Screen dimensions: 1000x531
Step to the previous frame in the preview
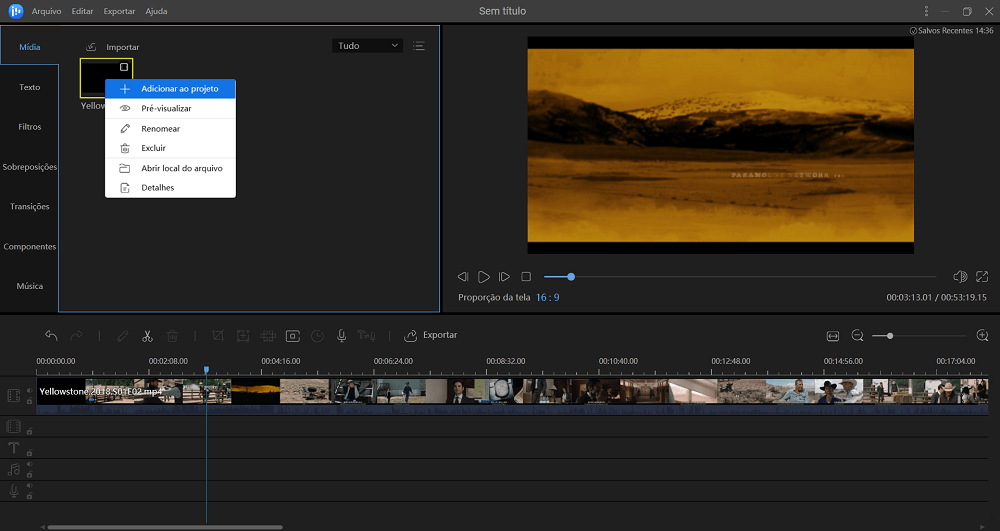[x=463, y=277]
